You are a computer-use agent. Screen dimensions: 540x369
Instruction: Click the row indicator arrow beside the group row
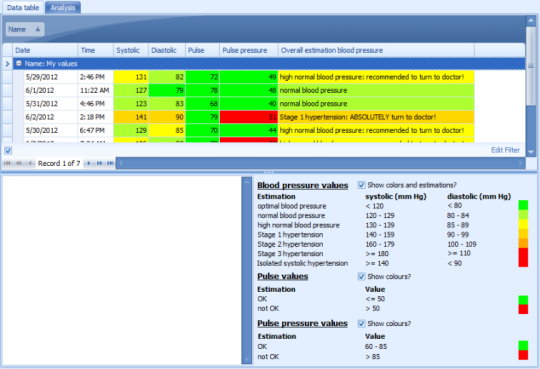(7, 64)
